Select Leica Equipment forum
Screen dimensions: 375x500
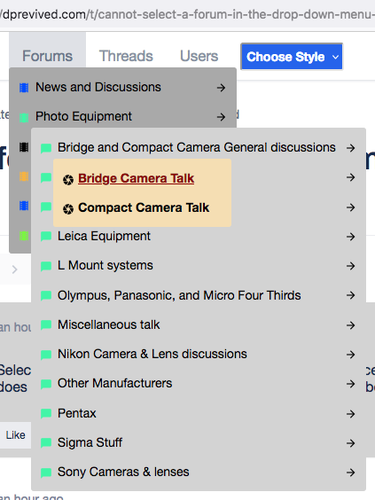(x=104, y=236)
